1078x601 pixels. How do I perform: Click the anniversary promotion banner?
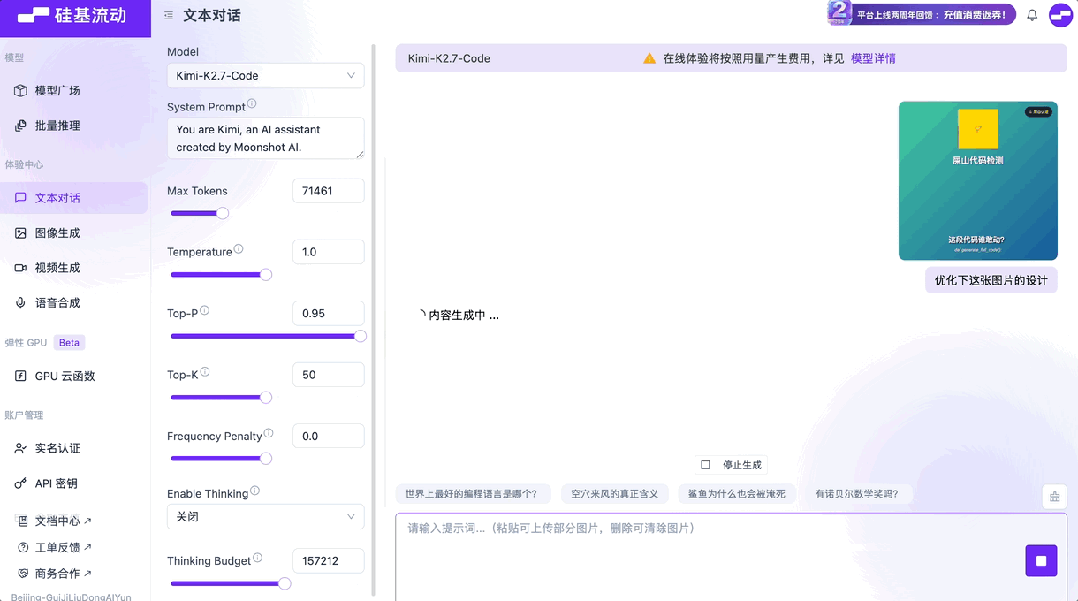(921, 14)
